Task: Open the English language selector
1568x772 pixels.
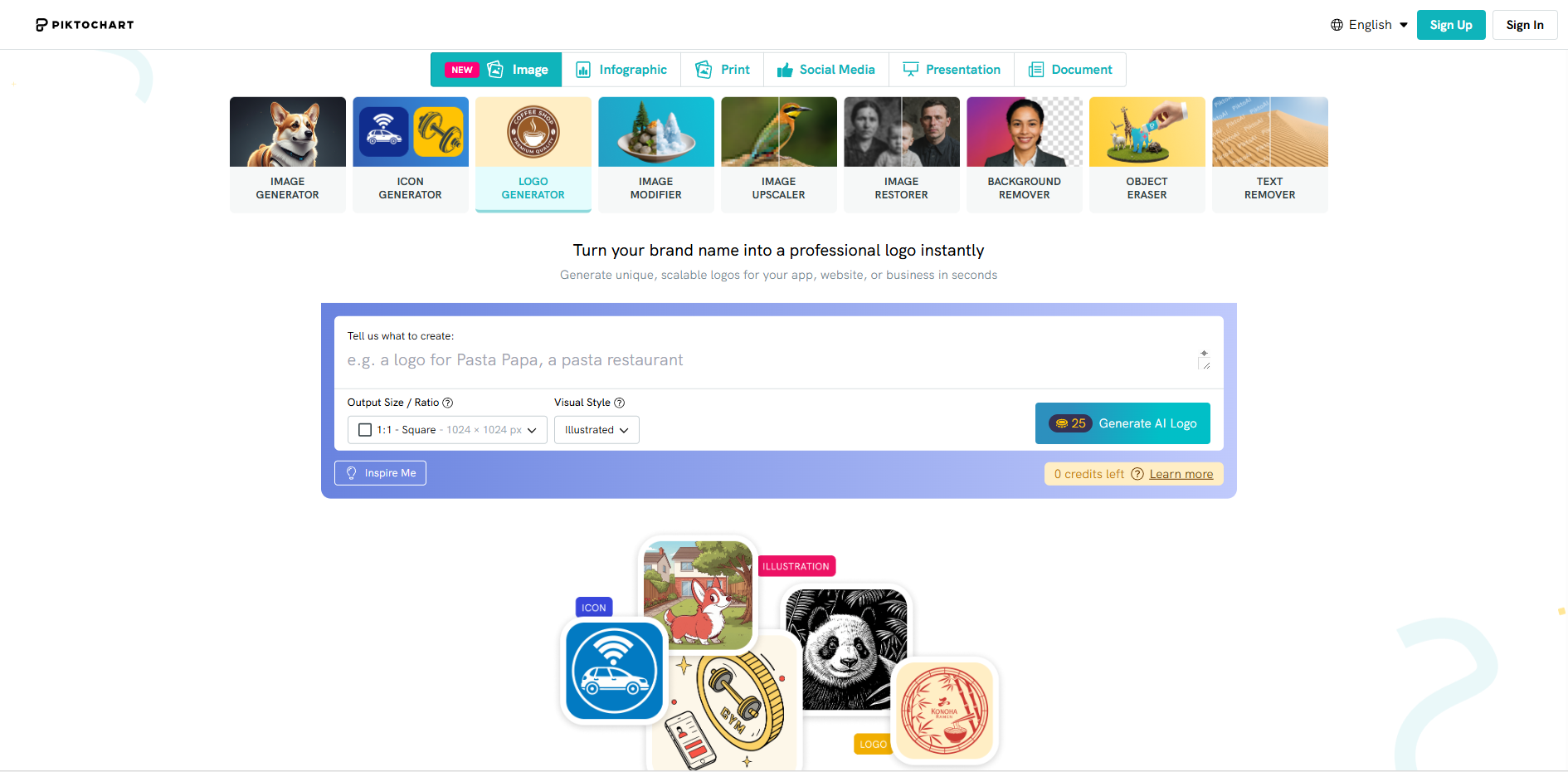Action: tap(1369, 25)
